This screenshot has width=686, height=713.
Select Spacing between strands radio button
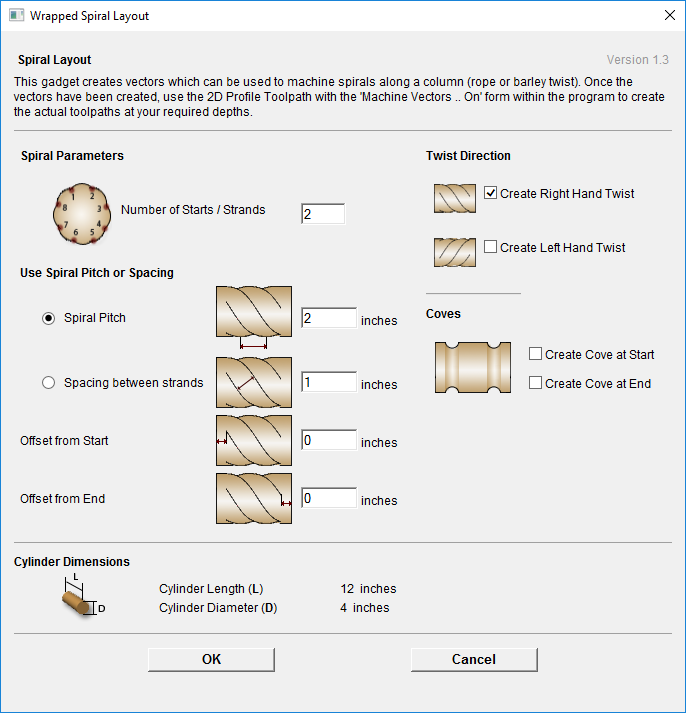click(48, 382)
